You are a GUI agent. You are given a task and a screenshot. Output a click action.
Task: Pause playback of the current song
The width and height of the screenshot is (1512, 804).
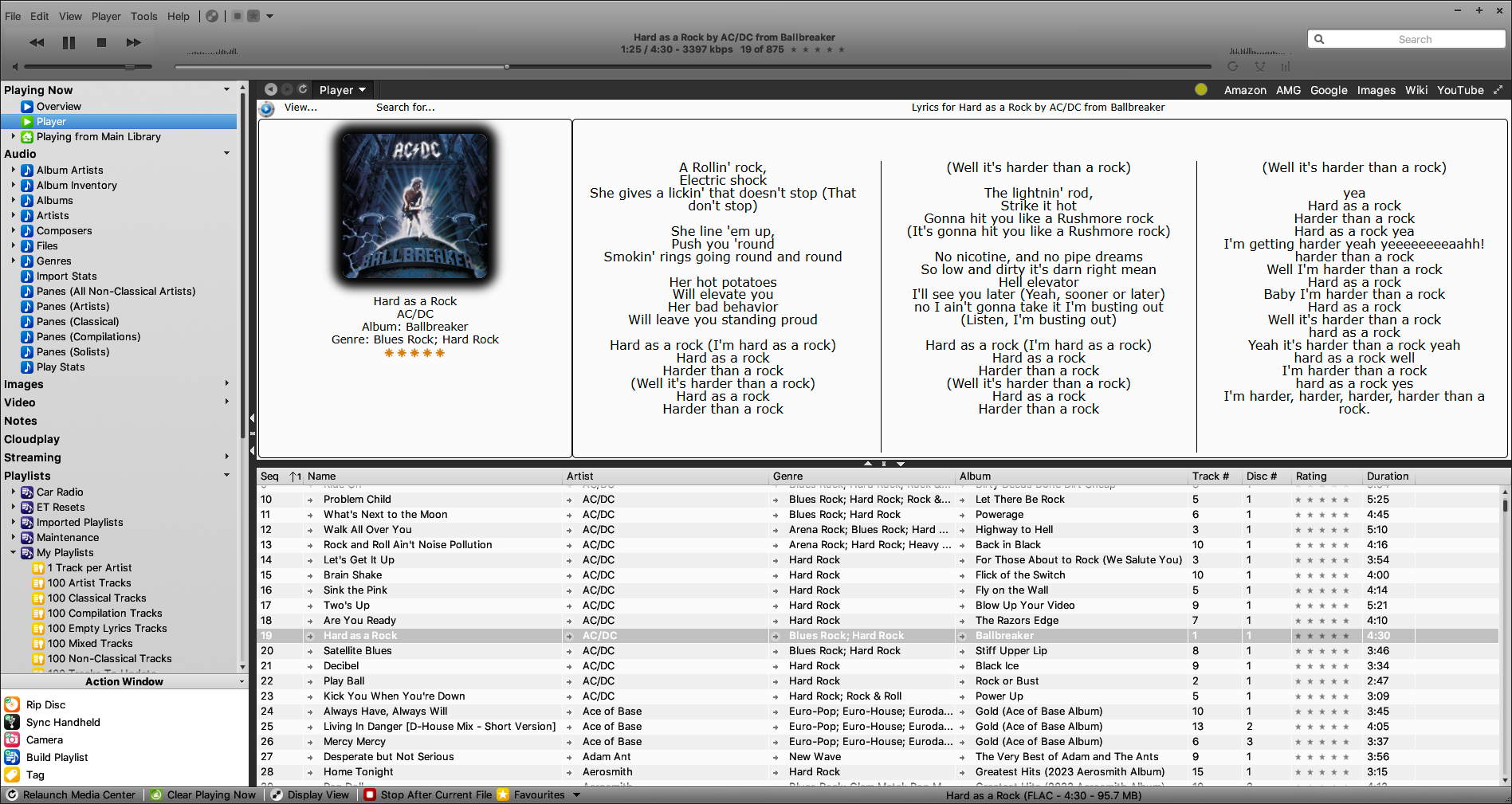pos(69,42)
